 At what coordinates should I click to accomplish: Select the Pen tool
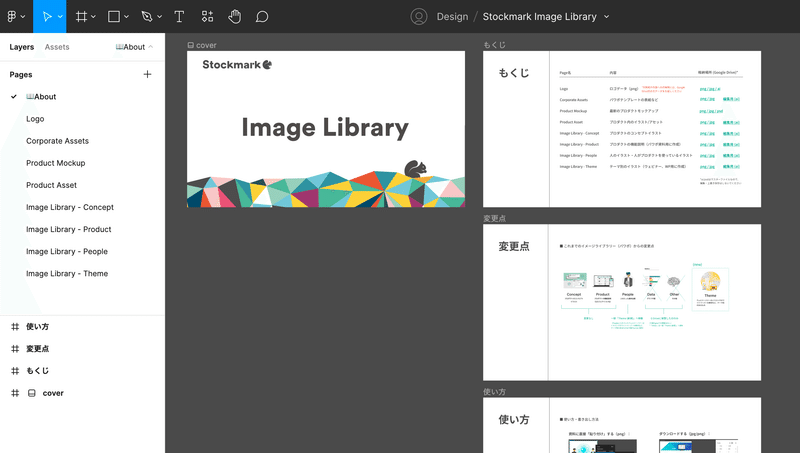[147, 17]
